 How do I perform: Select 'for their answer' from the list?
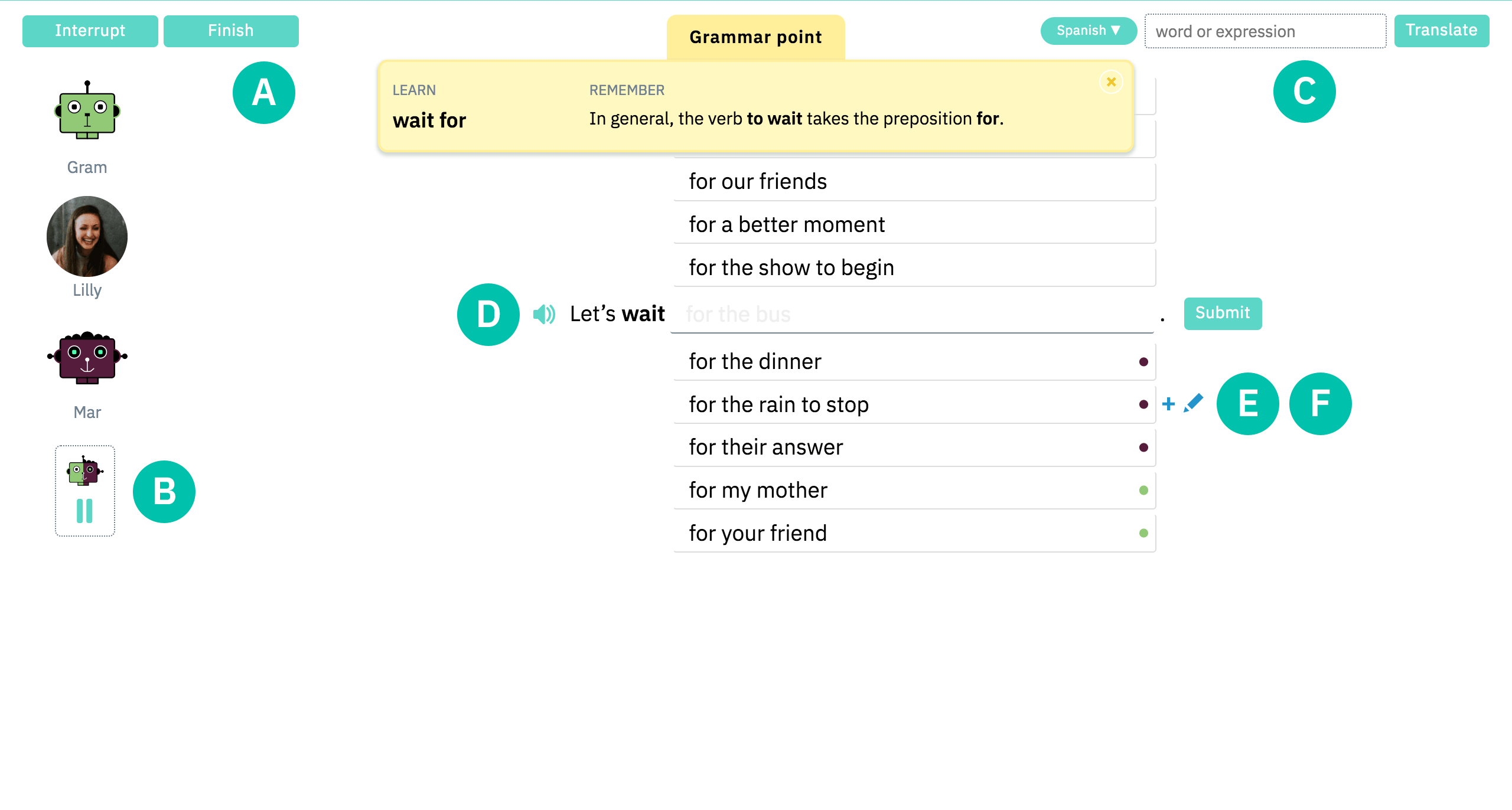click(912, 447)
